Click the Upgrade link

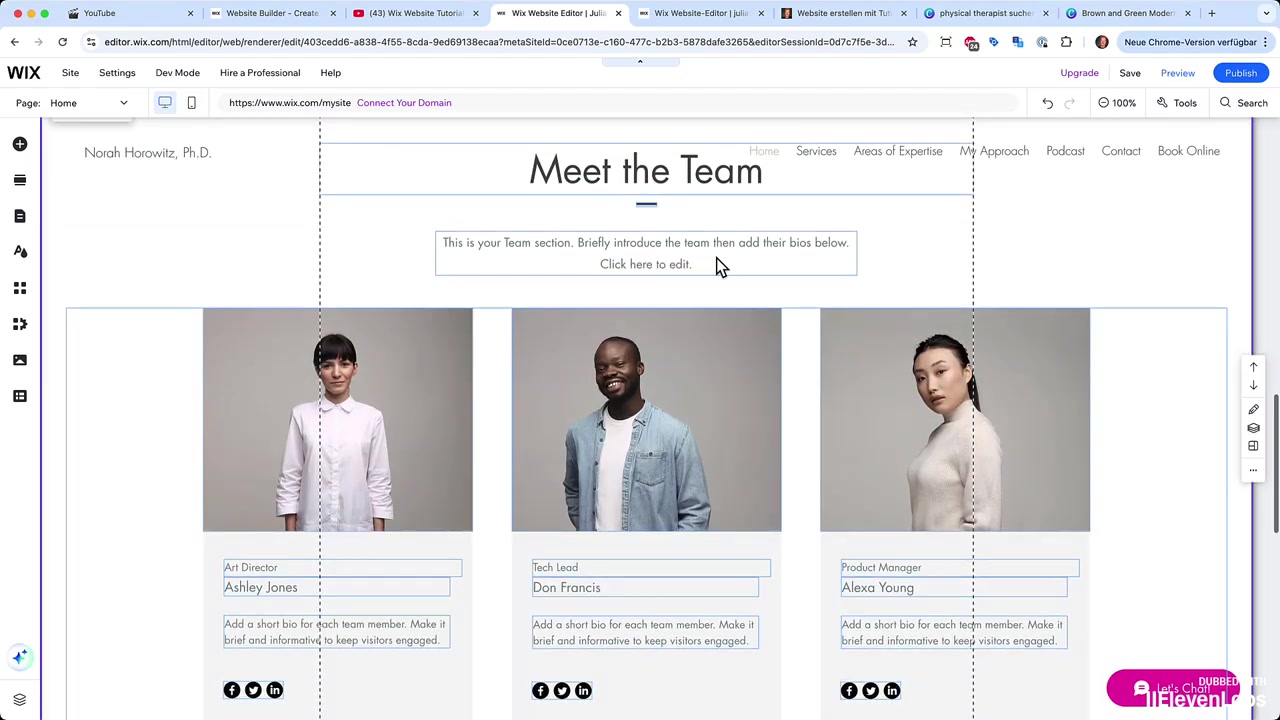coord(1079,73)
